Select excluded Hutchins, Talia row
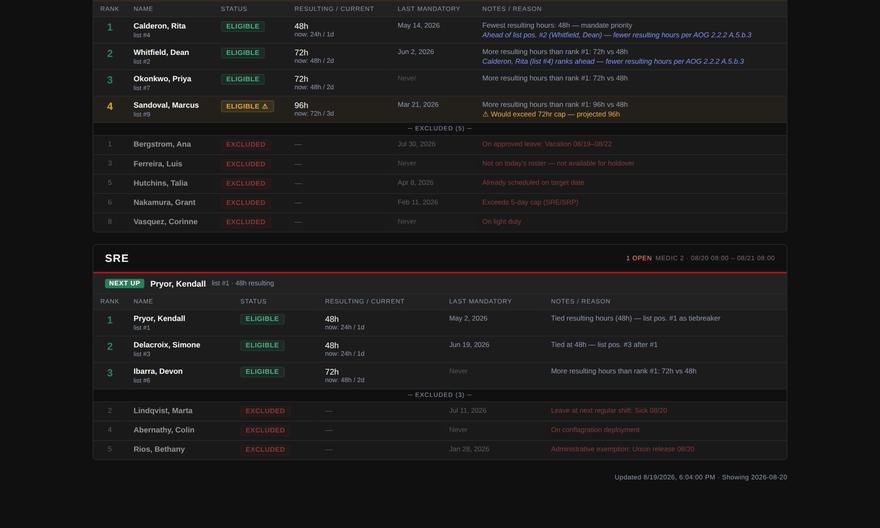 coord(439,183)
